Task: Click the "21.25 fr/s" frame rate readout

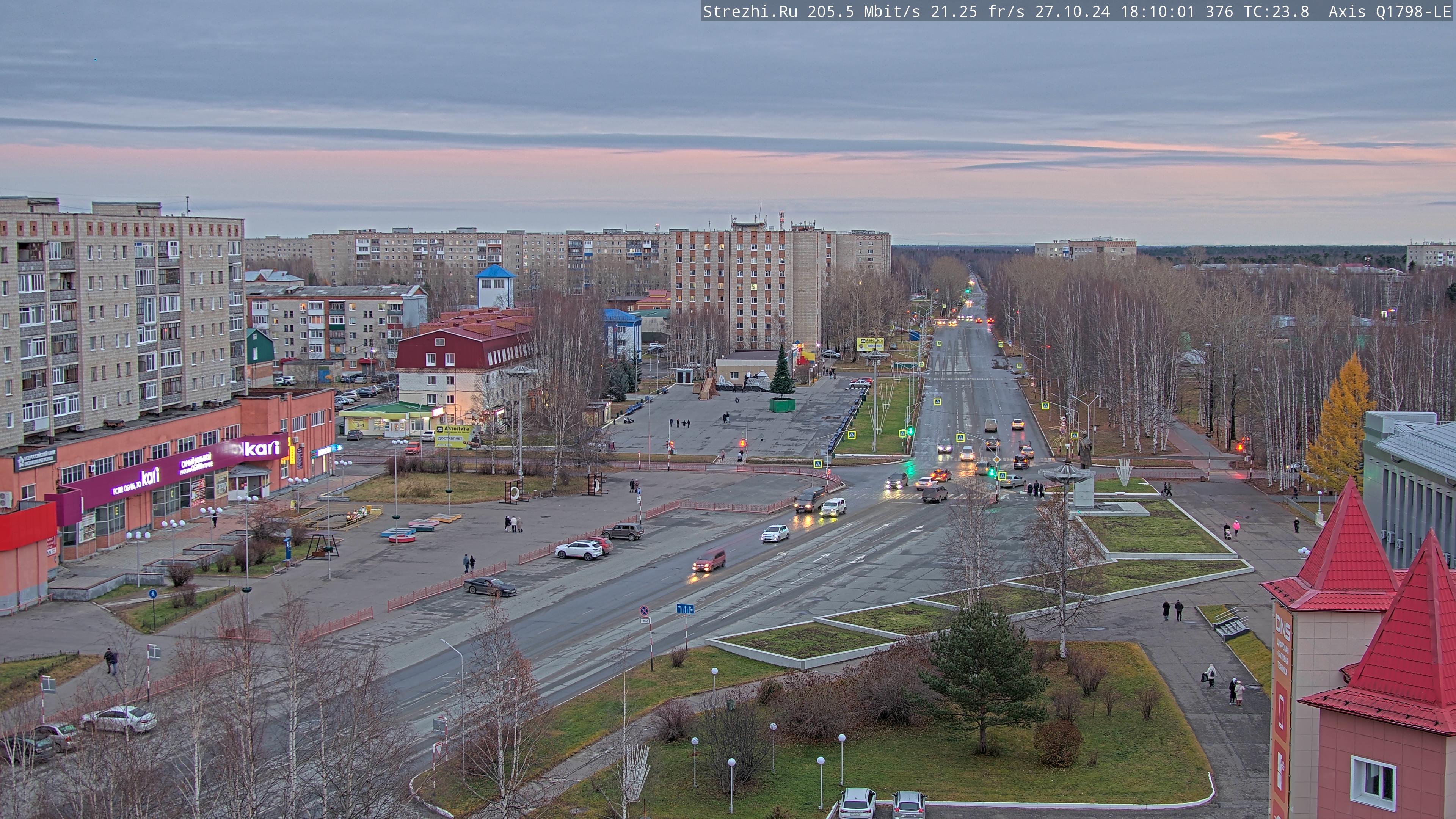Action: tap(978, 11)
